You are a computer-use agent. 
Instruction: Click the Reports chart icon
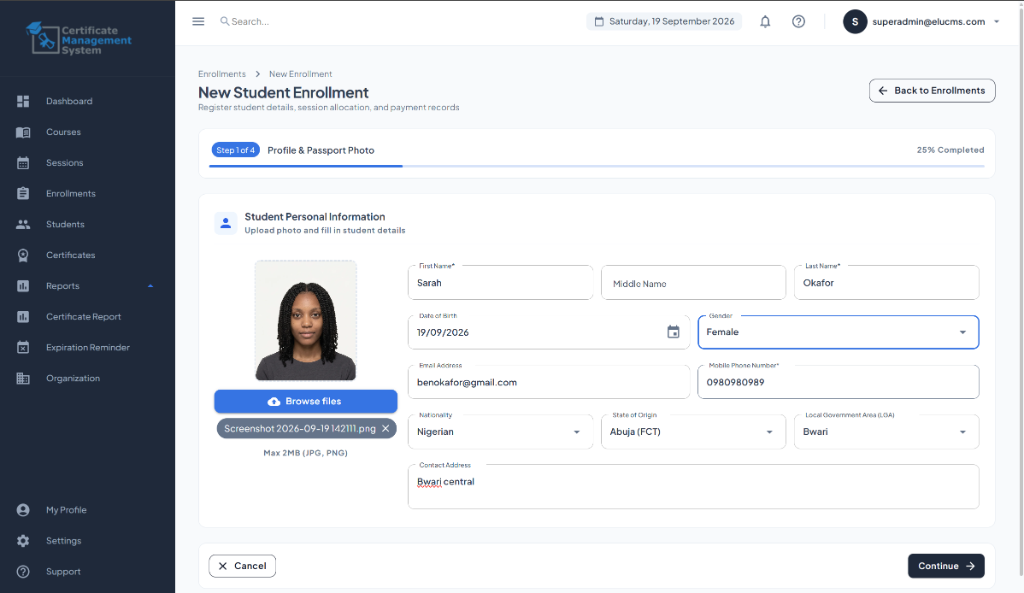23,286
